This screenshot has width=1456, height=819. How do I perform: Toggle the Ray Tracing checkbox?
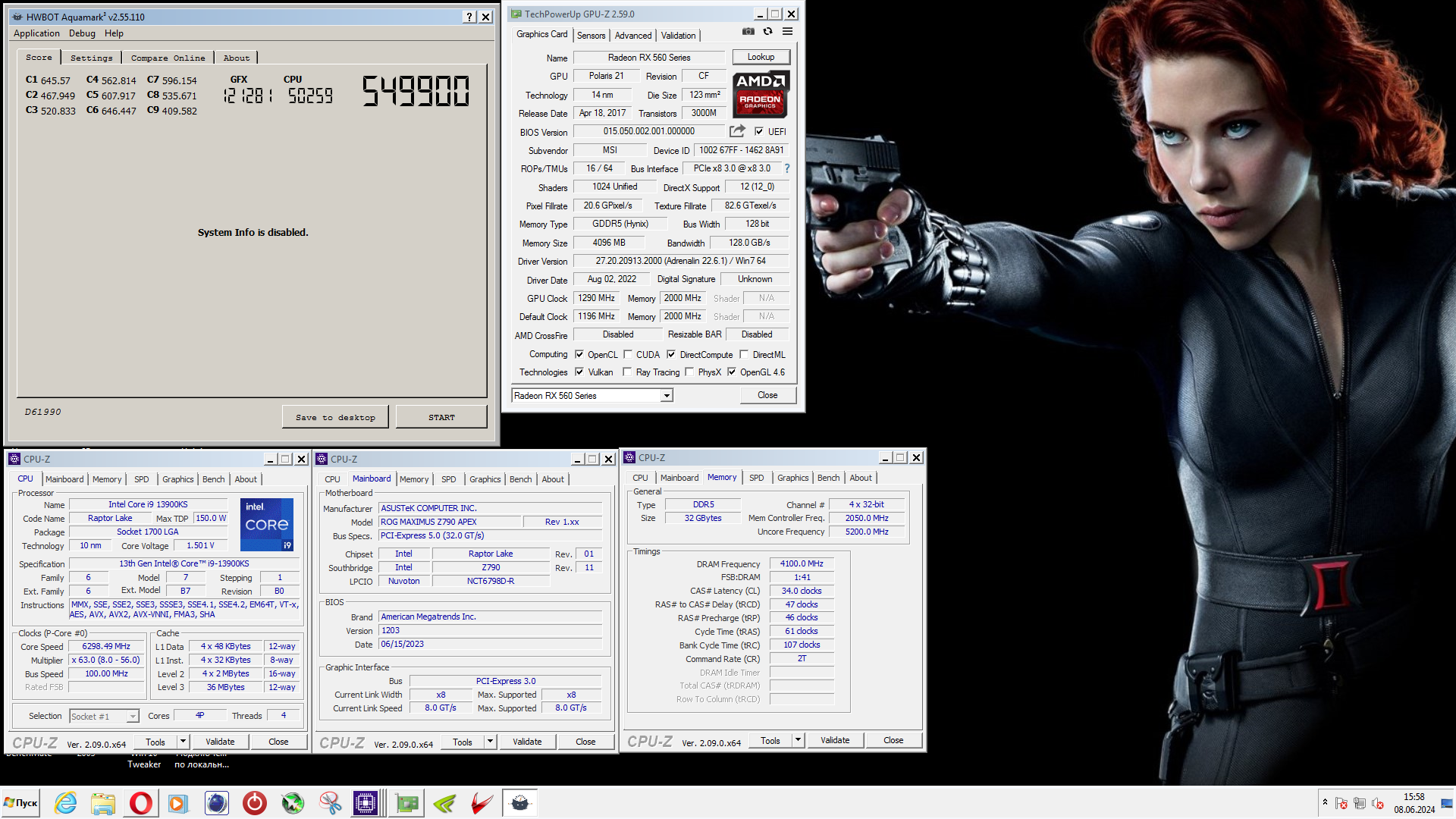click(627, 372)
